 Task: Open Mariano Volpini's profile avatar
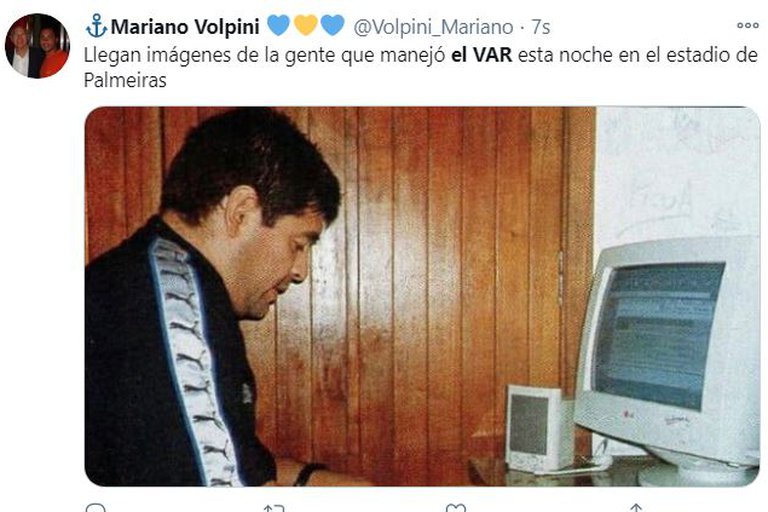(37, 46)
